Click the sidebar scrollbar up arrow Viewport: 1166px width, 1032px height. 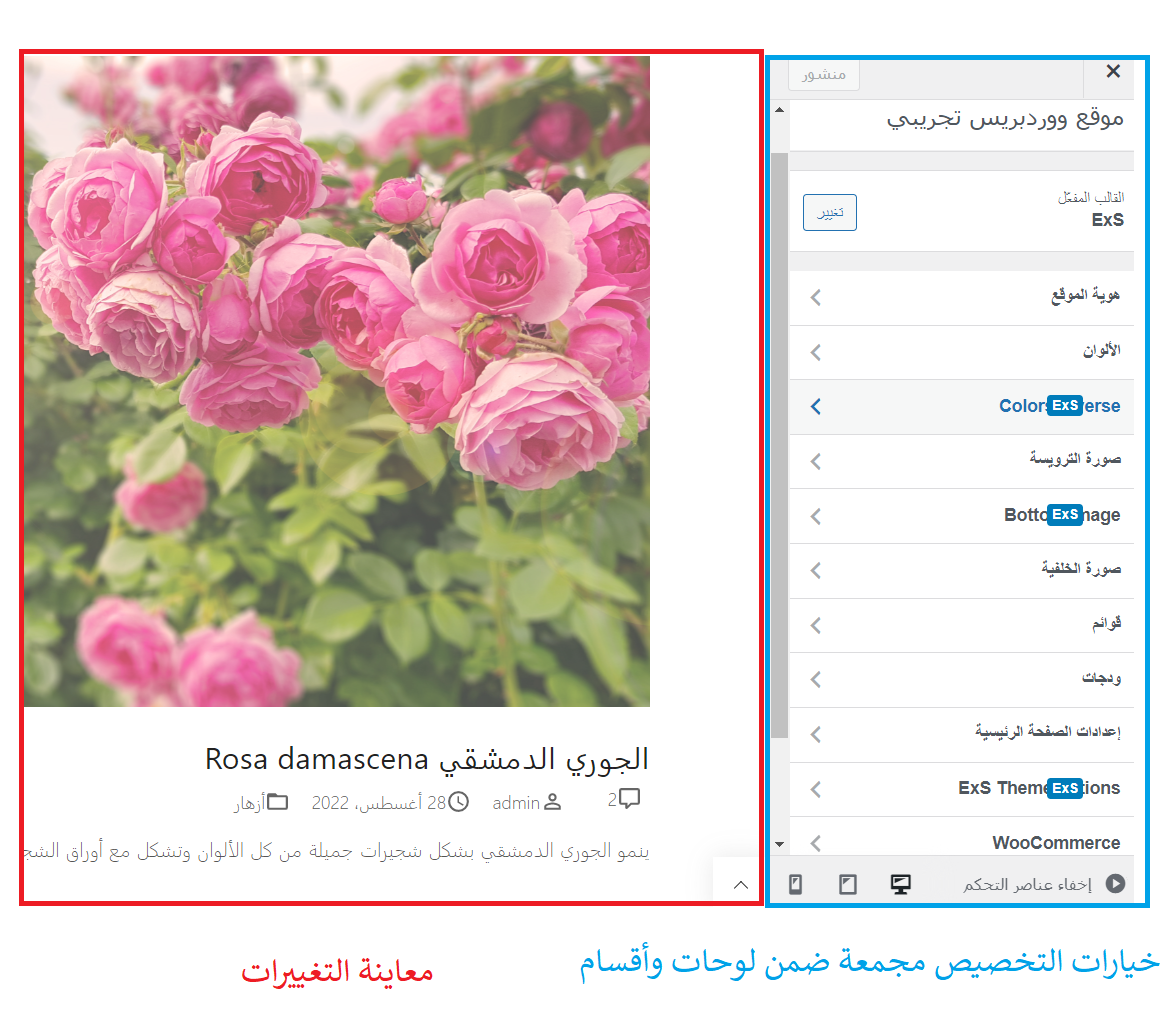(x=779, y=110)
